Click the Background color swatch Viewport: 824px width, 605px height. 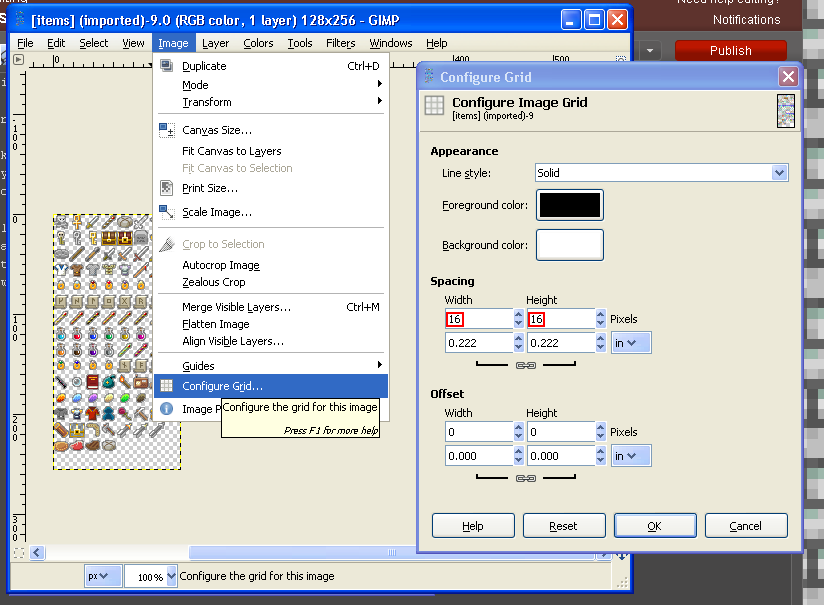tap(570, 245)
